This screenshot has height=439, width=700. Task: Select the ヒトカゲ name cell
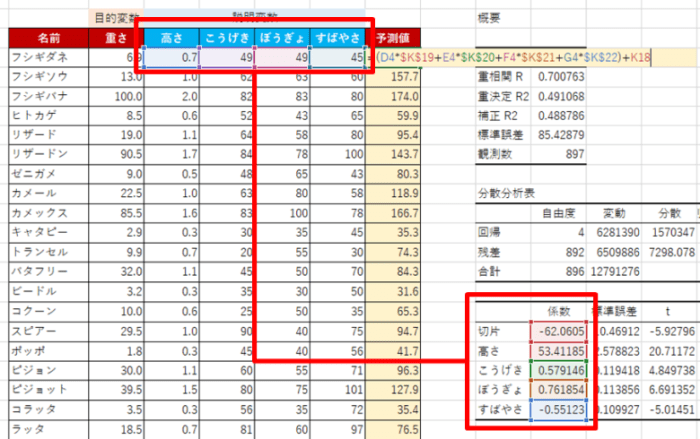49,115
